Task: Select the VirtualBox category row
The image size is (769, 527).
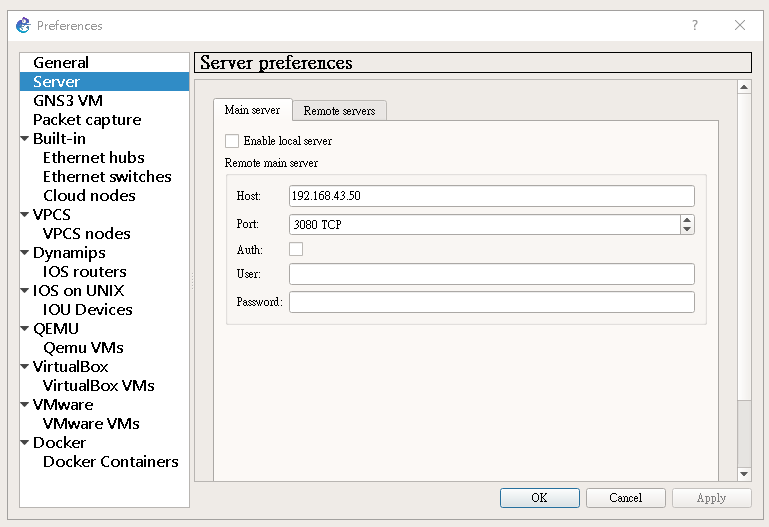Action: (104, 366)
